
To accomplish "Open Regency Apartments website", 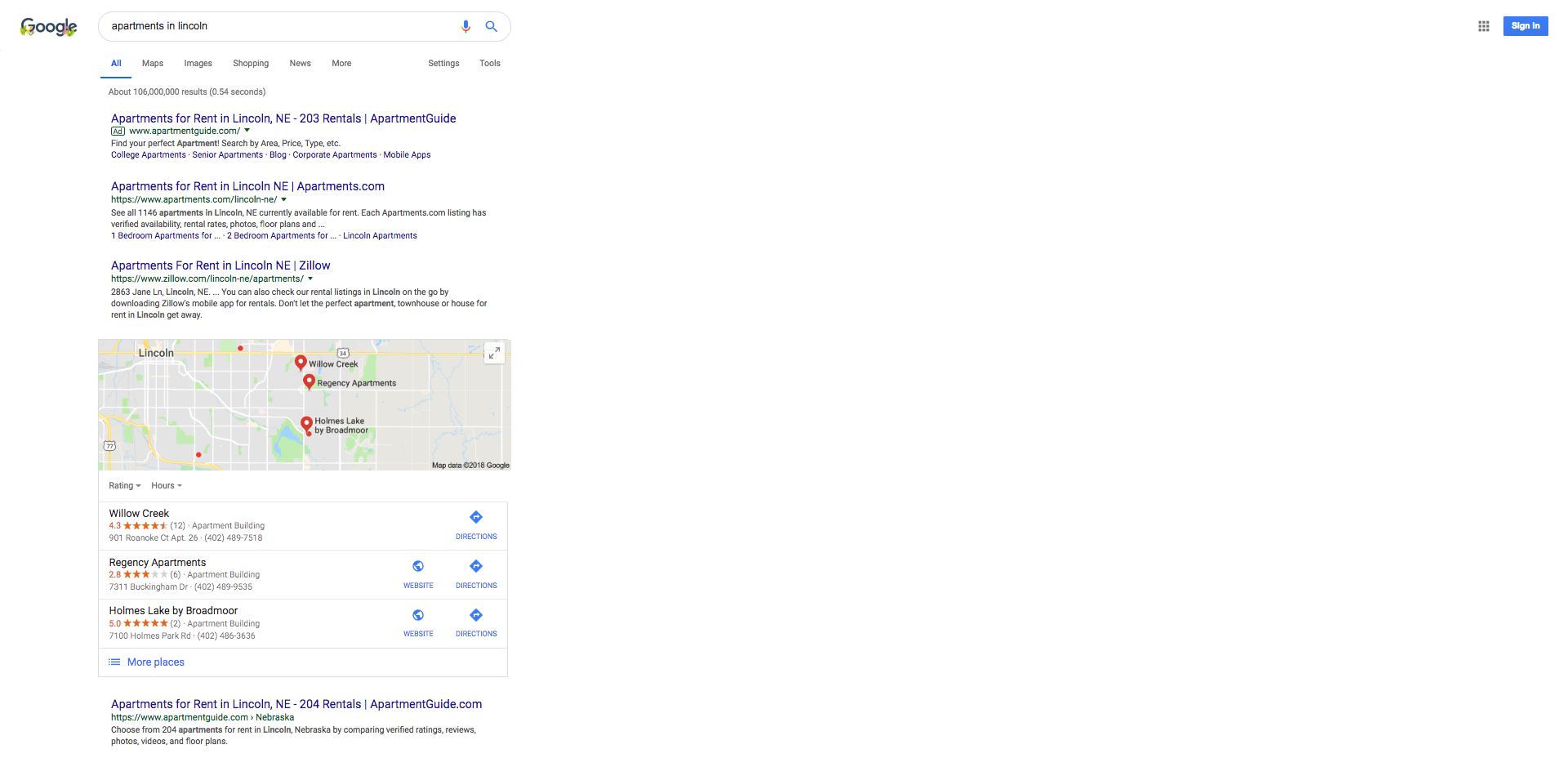I will [x=418, y=574].
